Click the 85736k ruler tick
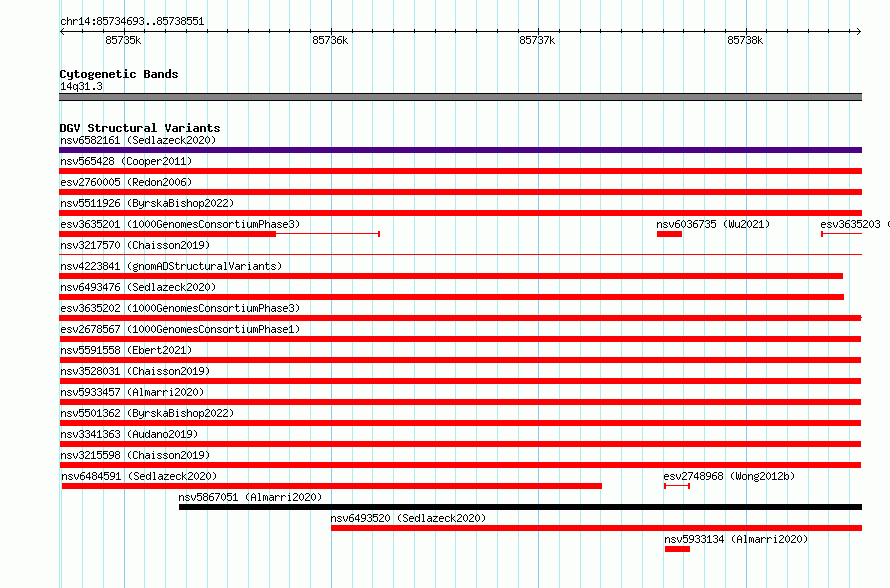This screenshot has height=588, width=890. [x=330, y=40]
